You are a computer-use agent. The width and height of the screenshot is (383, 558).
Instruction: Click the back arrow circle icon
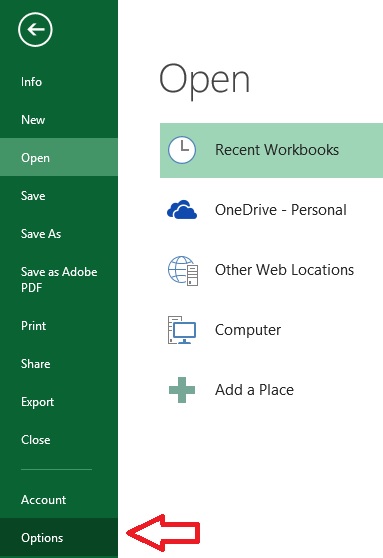coord(35,30)
